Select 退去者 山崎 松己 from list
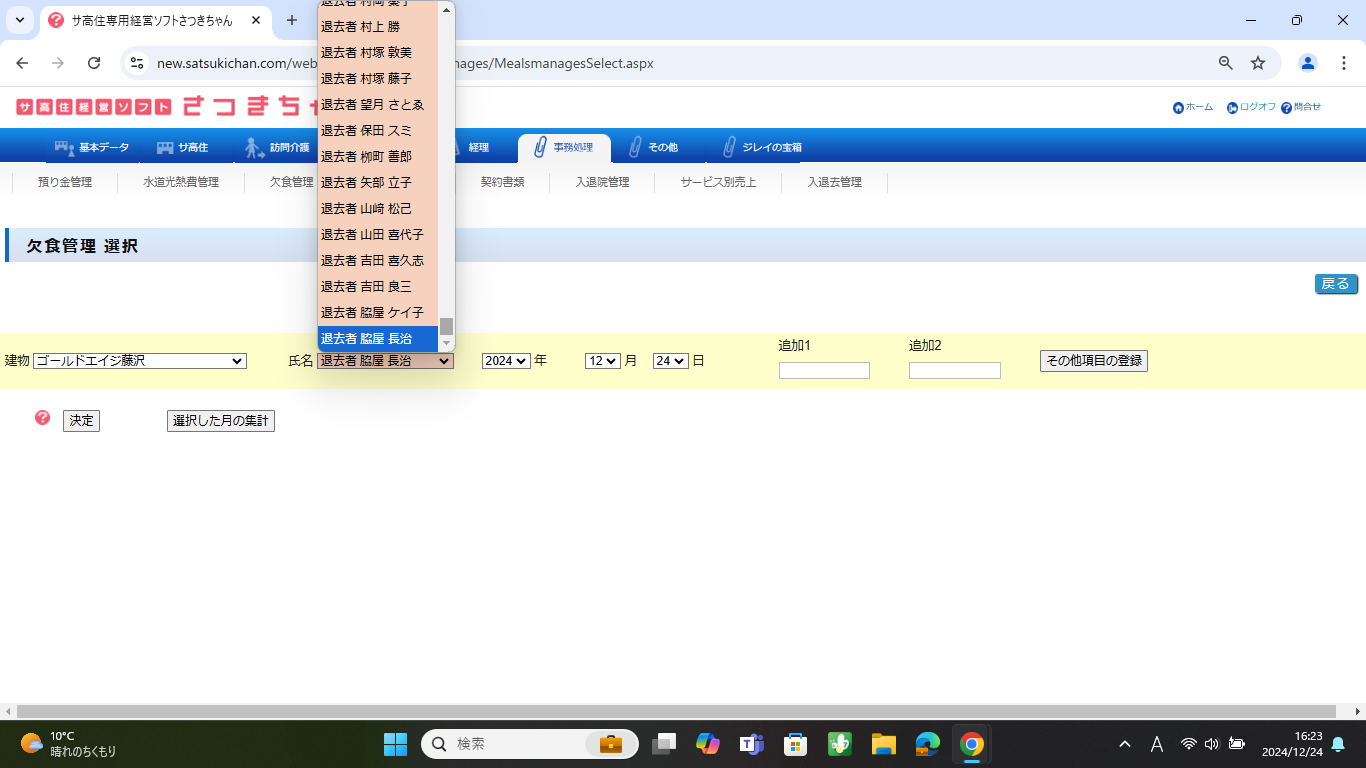1366x768 pixels. pyautogui.click(x=366, y=208)
